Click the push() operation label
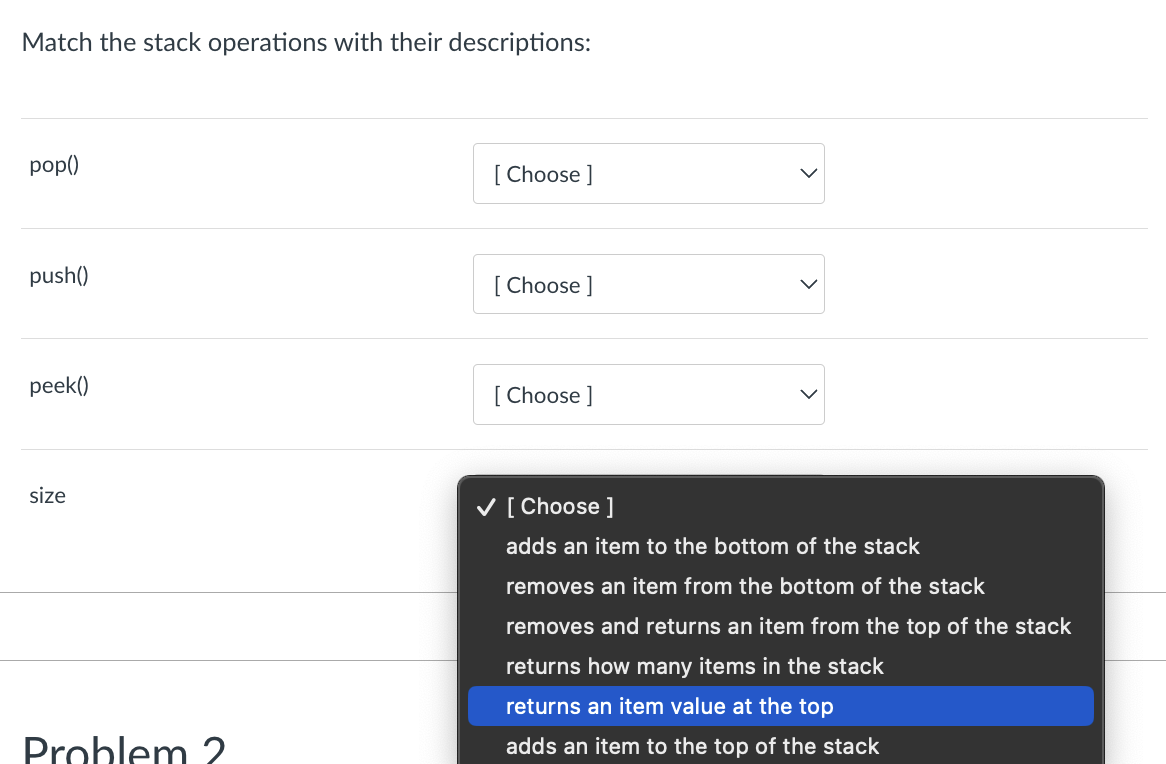Image resolution: width=1166 pixels, height=764 pixels. (59, 276)
